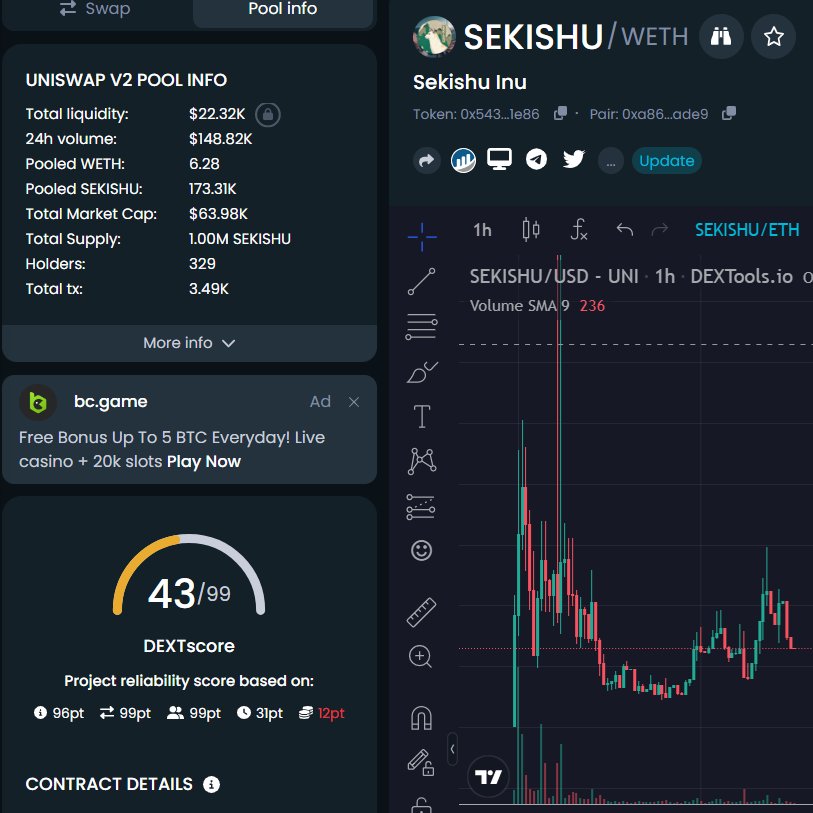Select the horizontal lines Fib tool

point(422,327)
